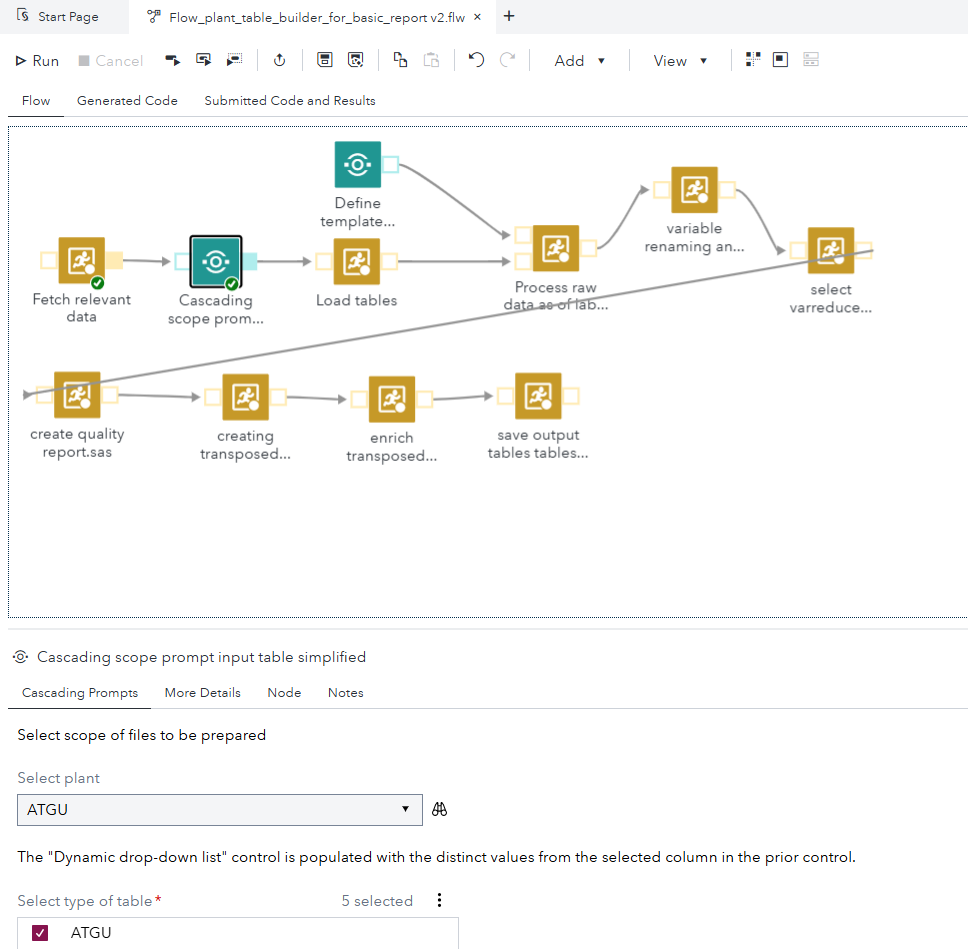Toggle the layout alignment icon near View menu

click(751, 60)
